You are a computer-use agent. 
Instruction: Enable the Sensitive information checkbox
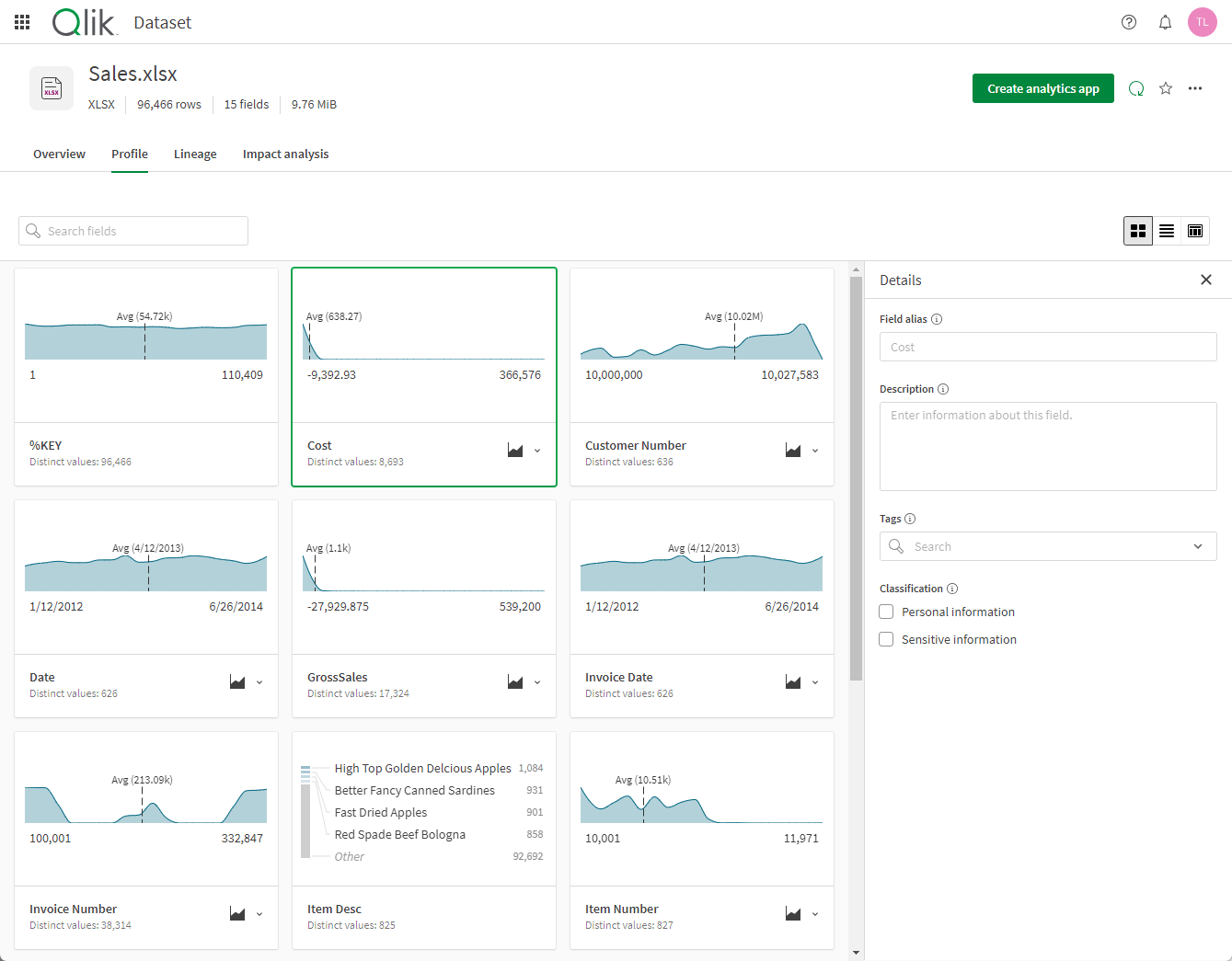point(887,639)
